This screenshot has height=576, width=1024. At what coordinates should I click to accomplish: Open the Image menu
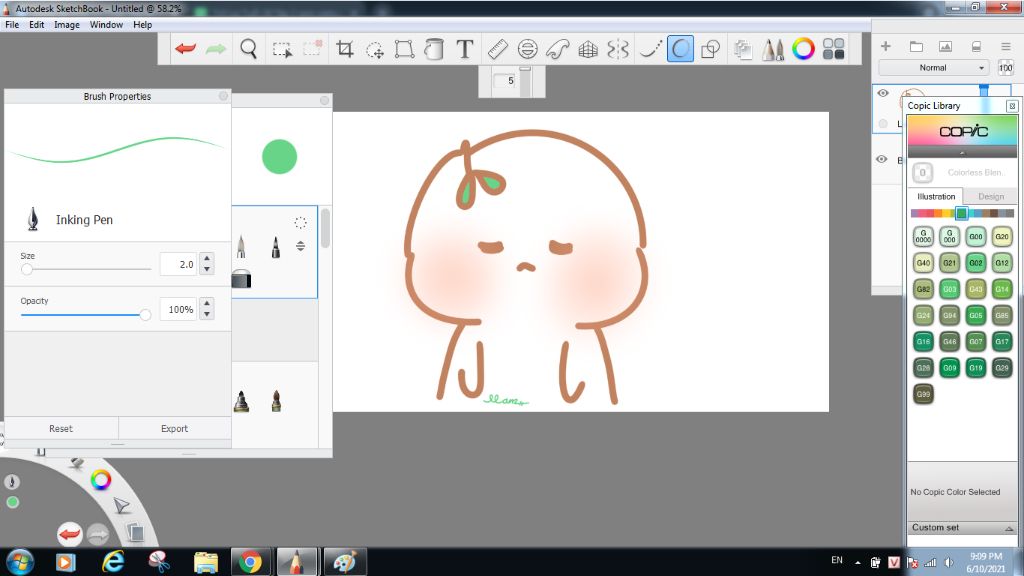(x=67, y=25)
